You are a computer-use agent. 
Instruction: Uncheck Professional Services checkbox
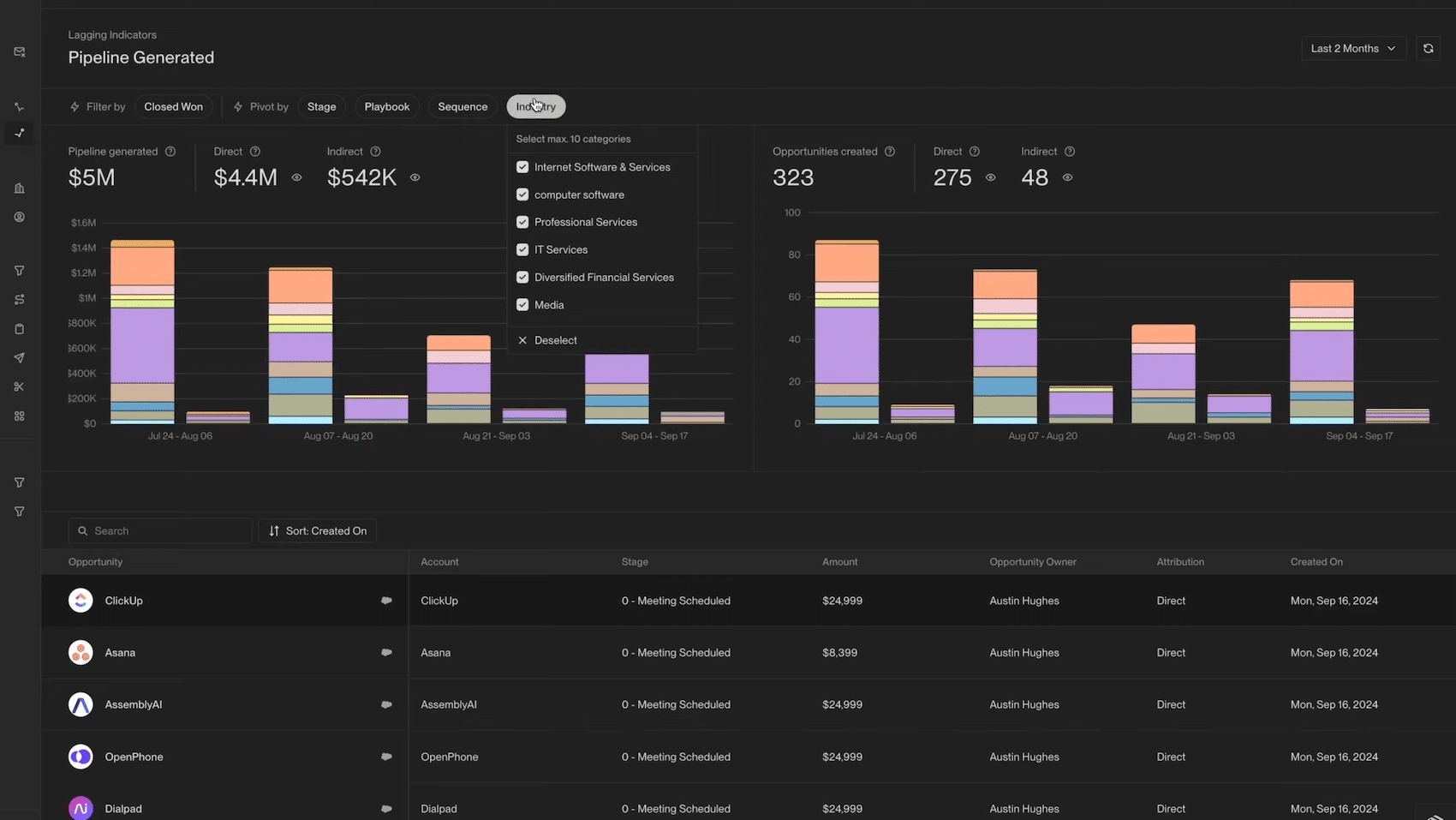pyautogui.click(x=522, y=222)
